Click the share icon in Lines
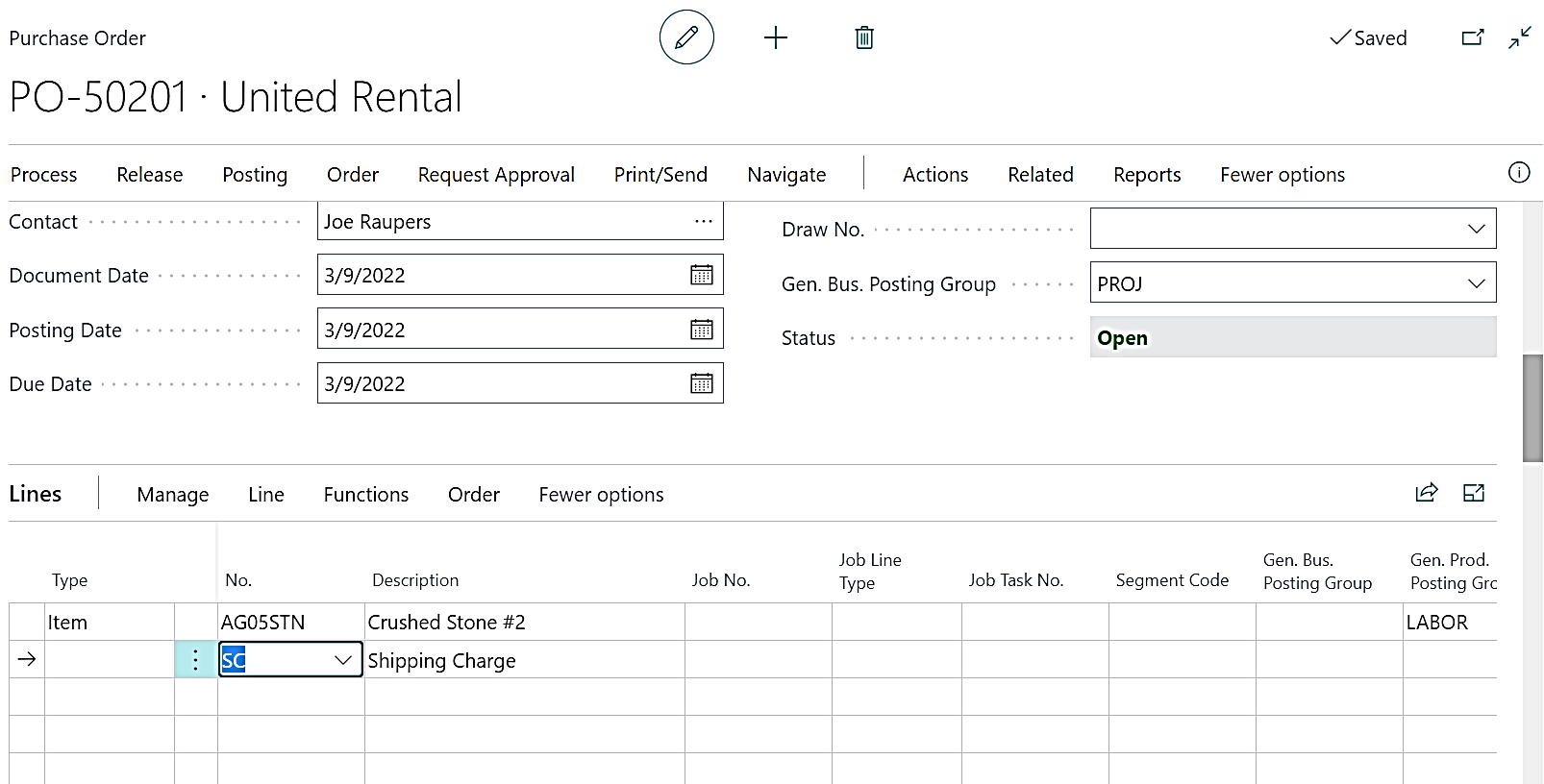This screenshot has width=1544, height=784. tap(1427, 493)
